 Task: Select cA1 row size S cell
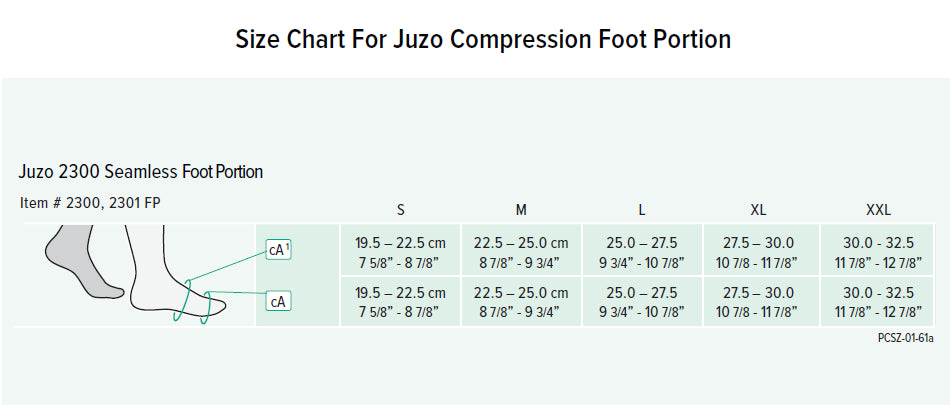401,252
